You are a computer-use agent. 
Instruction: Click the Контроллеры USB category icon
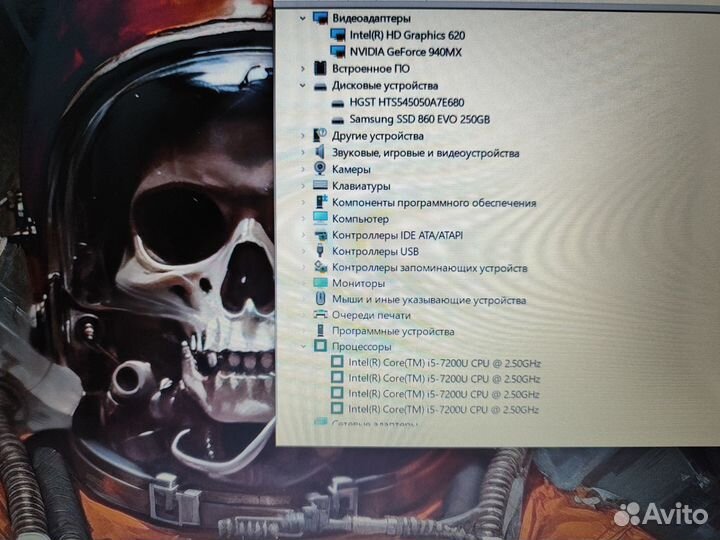pyautogui.click(x=320, y=251)
